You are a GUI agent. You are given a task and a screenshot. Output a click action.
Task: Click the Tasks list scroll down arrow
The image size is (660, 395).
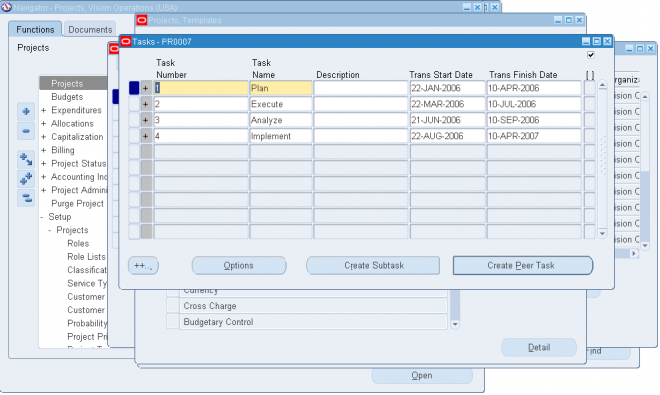[602, 233]
